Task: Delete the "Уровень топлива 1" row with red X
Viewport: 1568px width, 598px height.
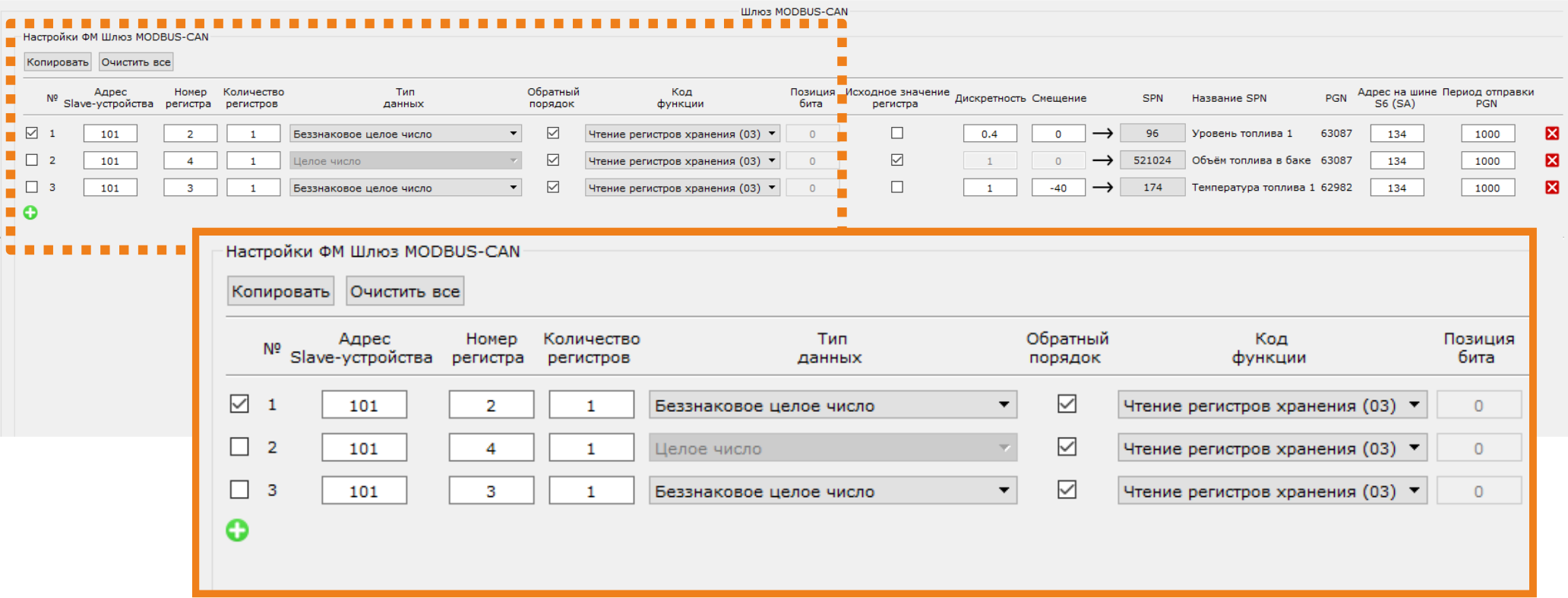Action: pyautogui.click(x=1551, y=134)
